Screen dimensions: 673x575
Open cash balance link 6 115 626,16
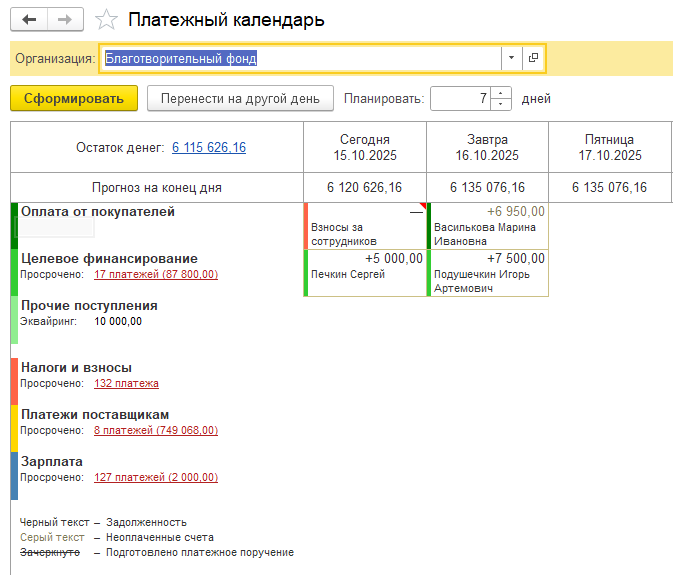tap(209, 148)
